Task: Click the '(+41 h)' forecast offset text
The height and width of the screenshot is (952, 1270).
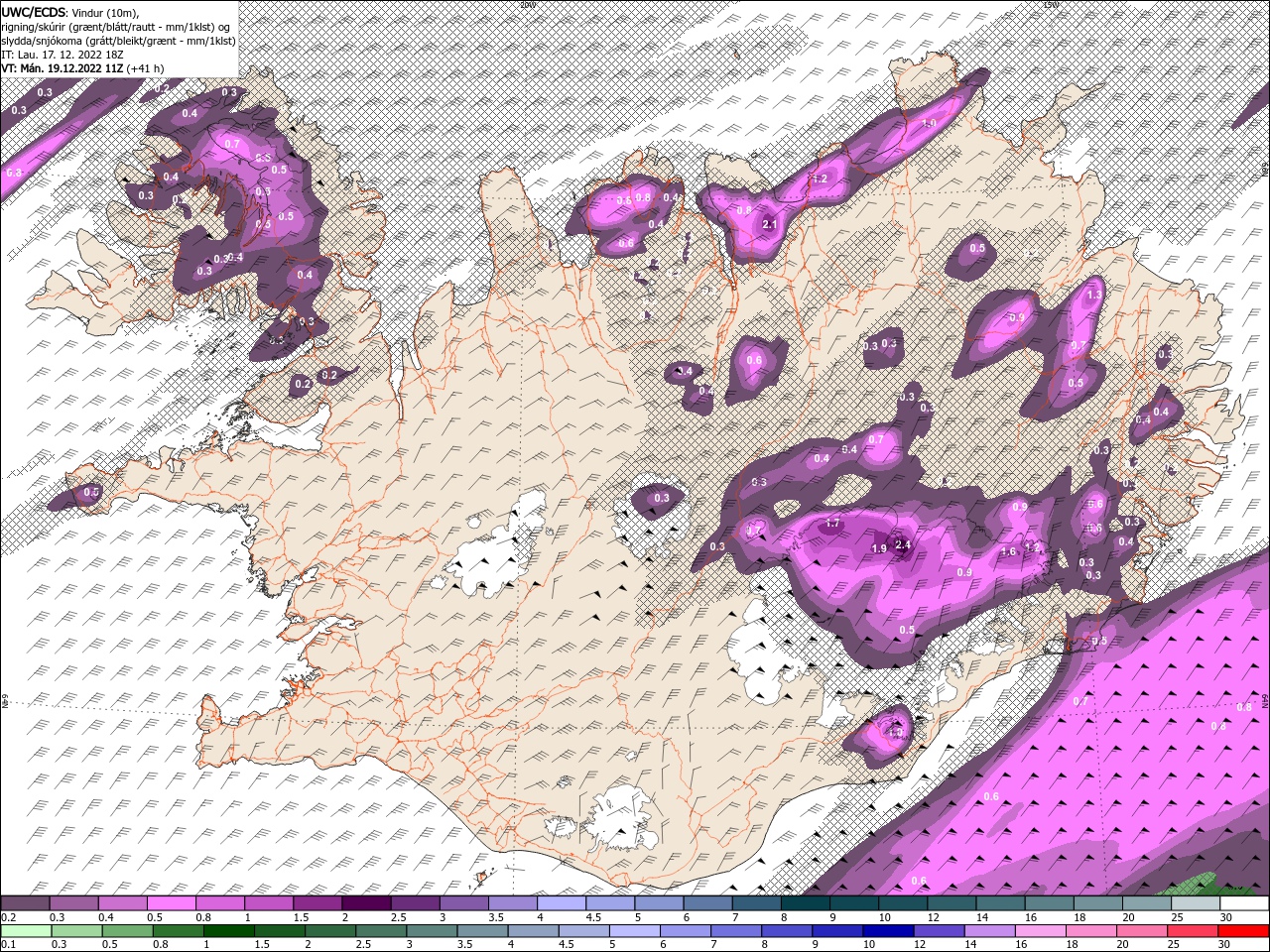Action: point(145,68)
